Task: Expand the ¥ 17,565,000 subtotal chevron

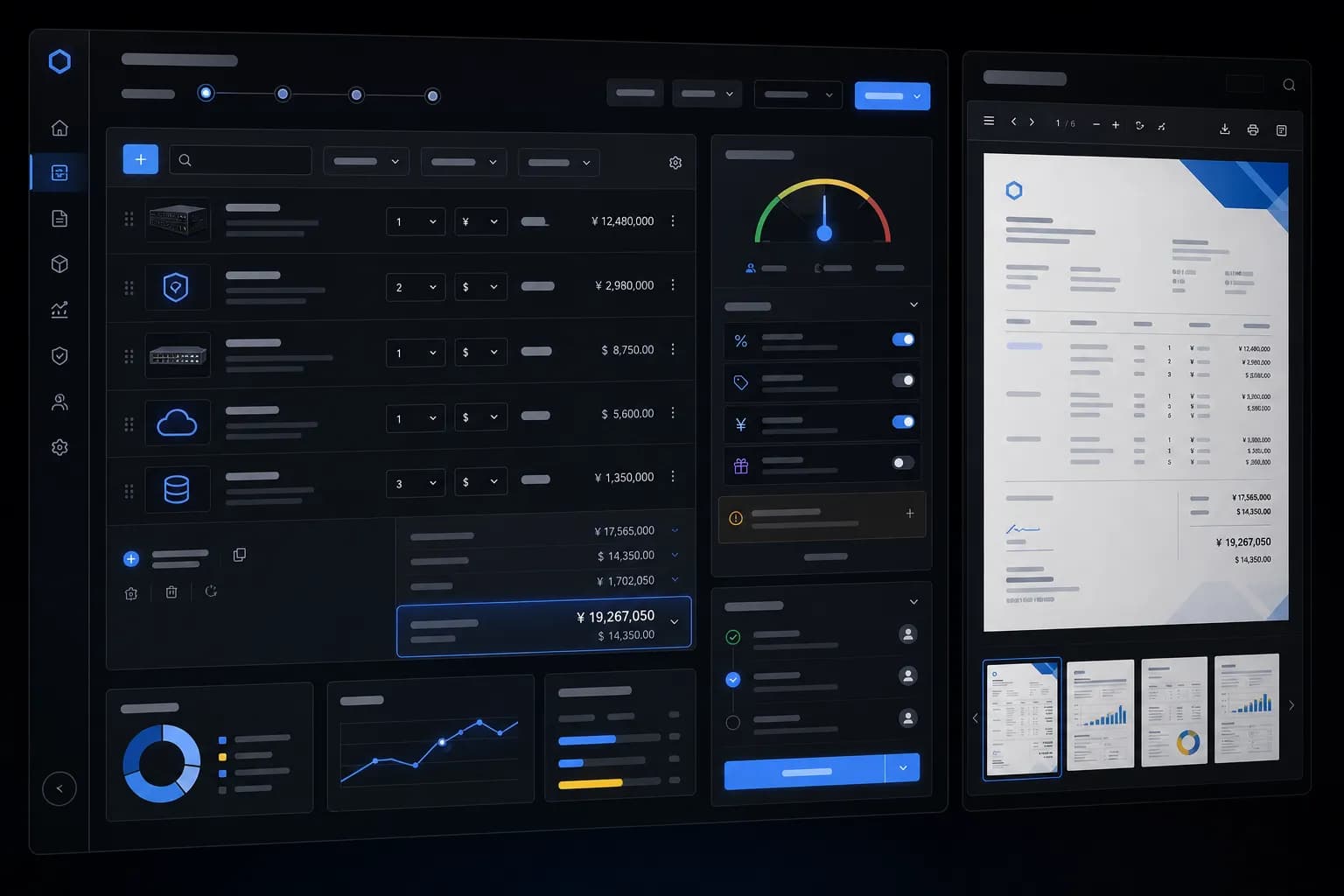Action: [675, 530]
